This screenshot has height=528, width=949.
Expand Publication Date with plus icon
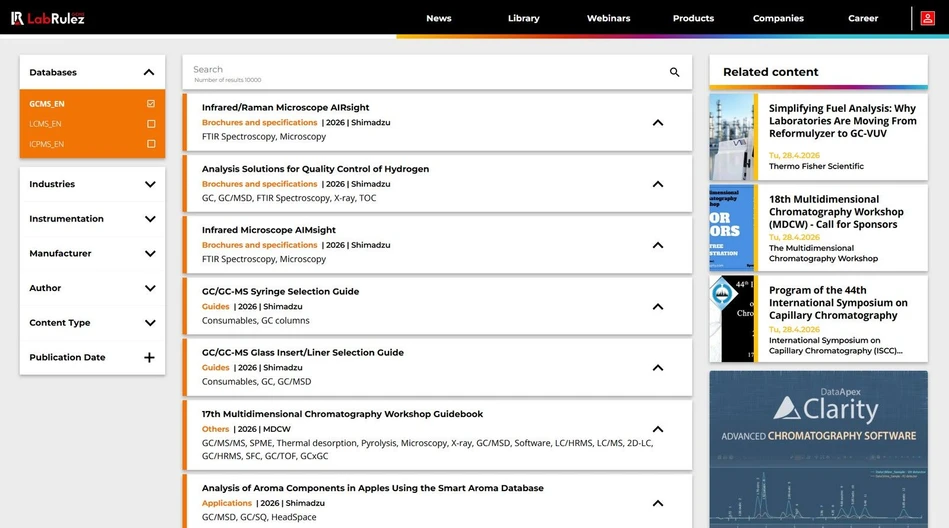[149, 358]
